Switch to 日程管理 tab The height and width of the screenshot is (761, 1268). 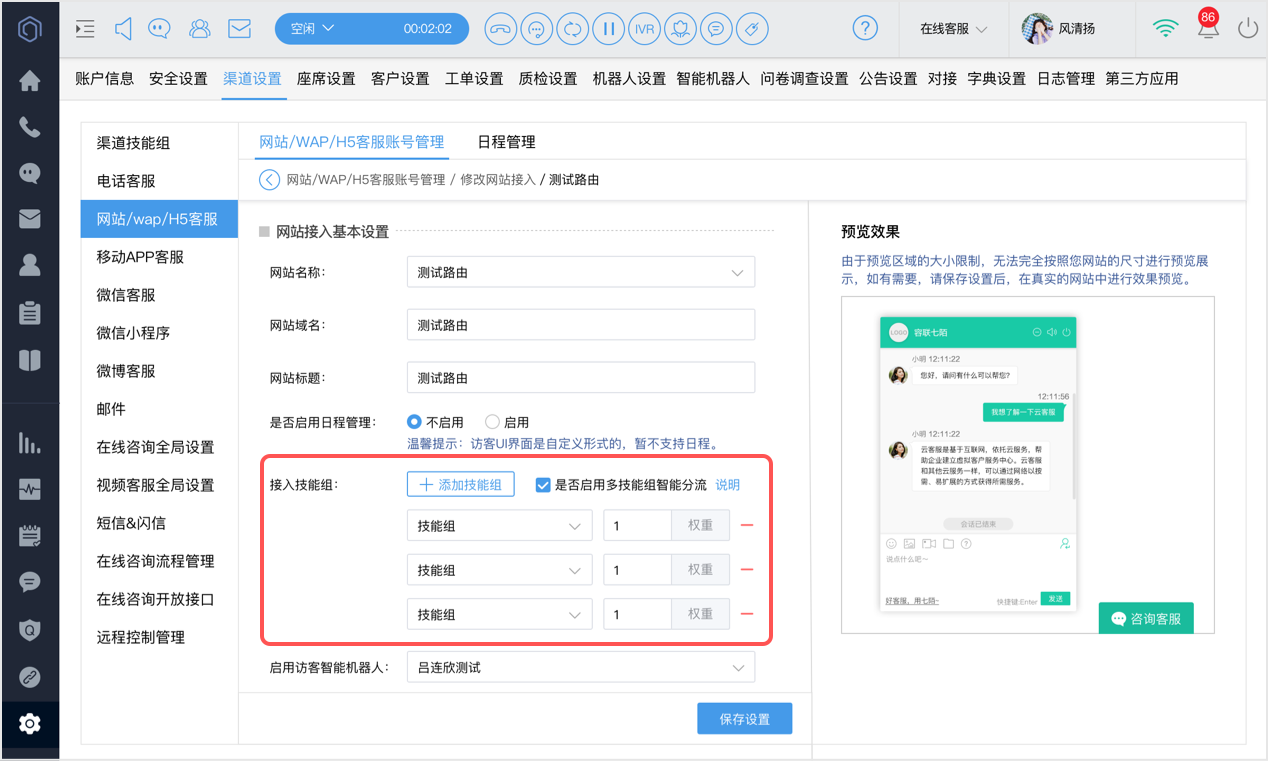pos(506,142)
